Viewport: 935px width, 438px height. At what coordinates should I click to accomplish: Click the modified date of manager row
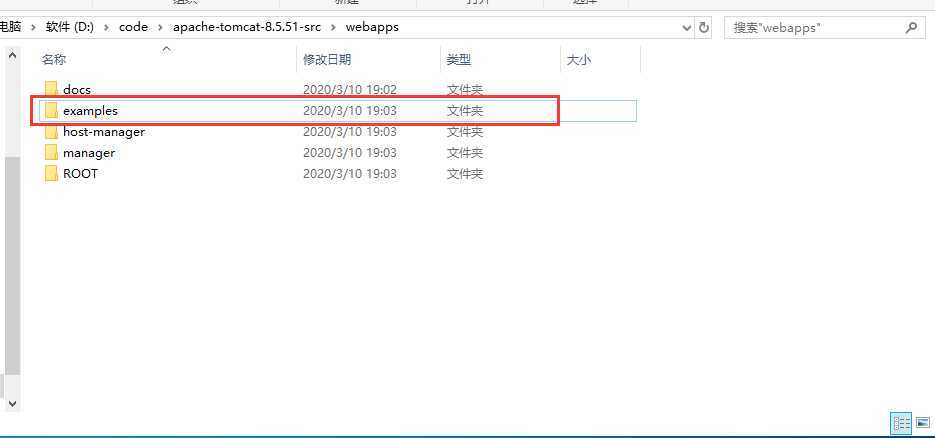point(350,153)
